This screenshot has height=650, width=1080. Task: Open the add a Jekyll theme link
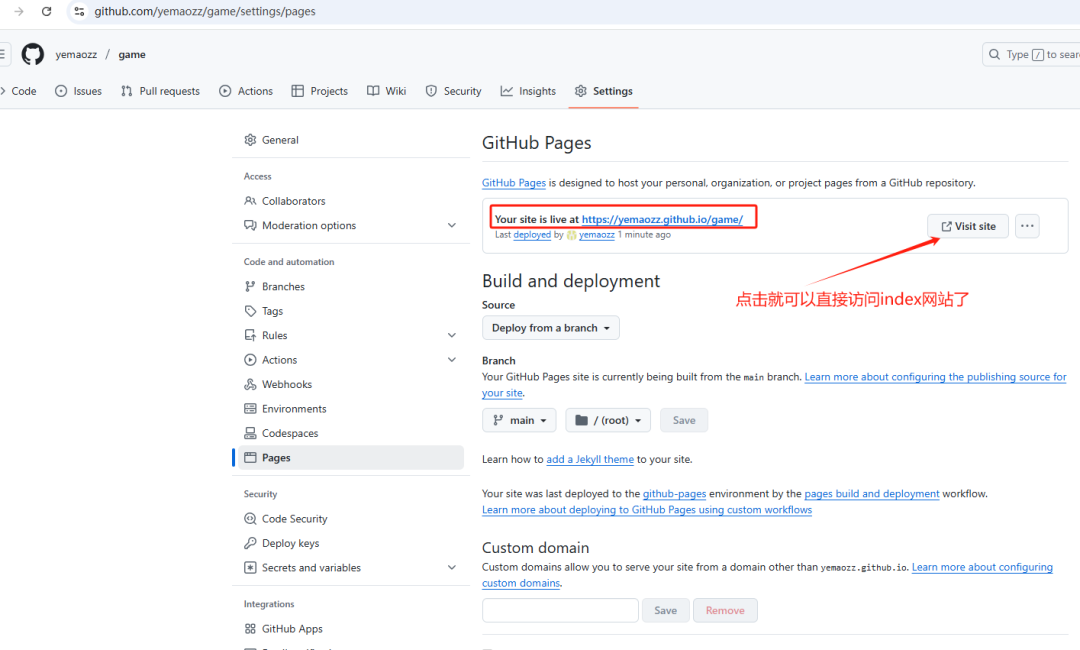590,459
